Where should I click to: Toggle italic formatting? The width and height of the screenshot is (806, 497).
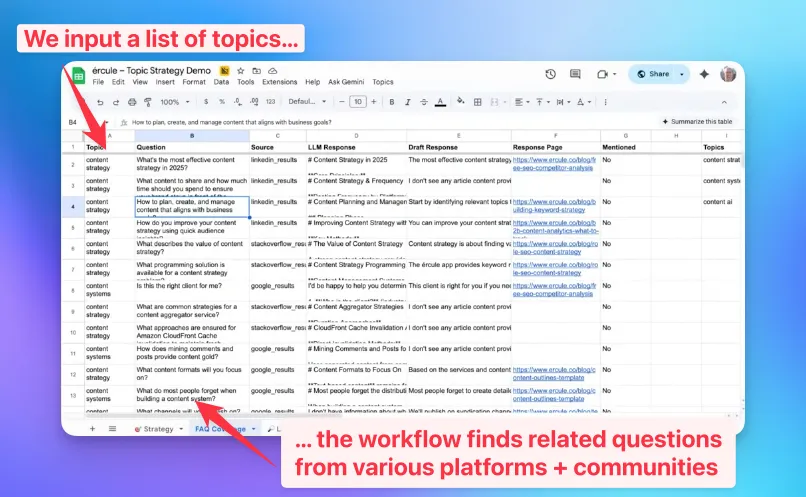point(407,102)
